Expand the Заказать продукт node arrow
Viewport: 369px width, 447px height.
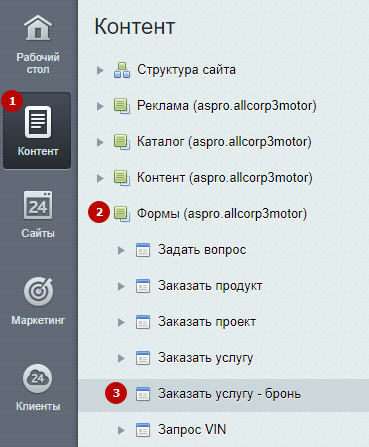tap(121, 286)
